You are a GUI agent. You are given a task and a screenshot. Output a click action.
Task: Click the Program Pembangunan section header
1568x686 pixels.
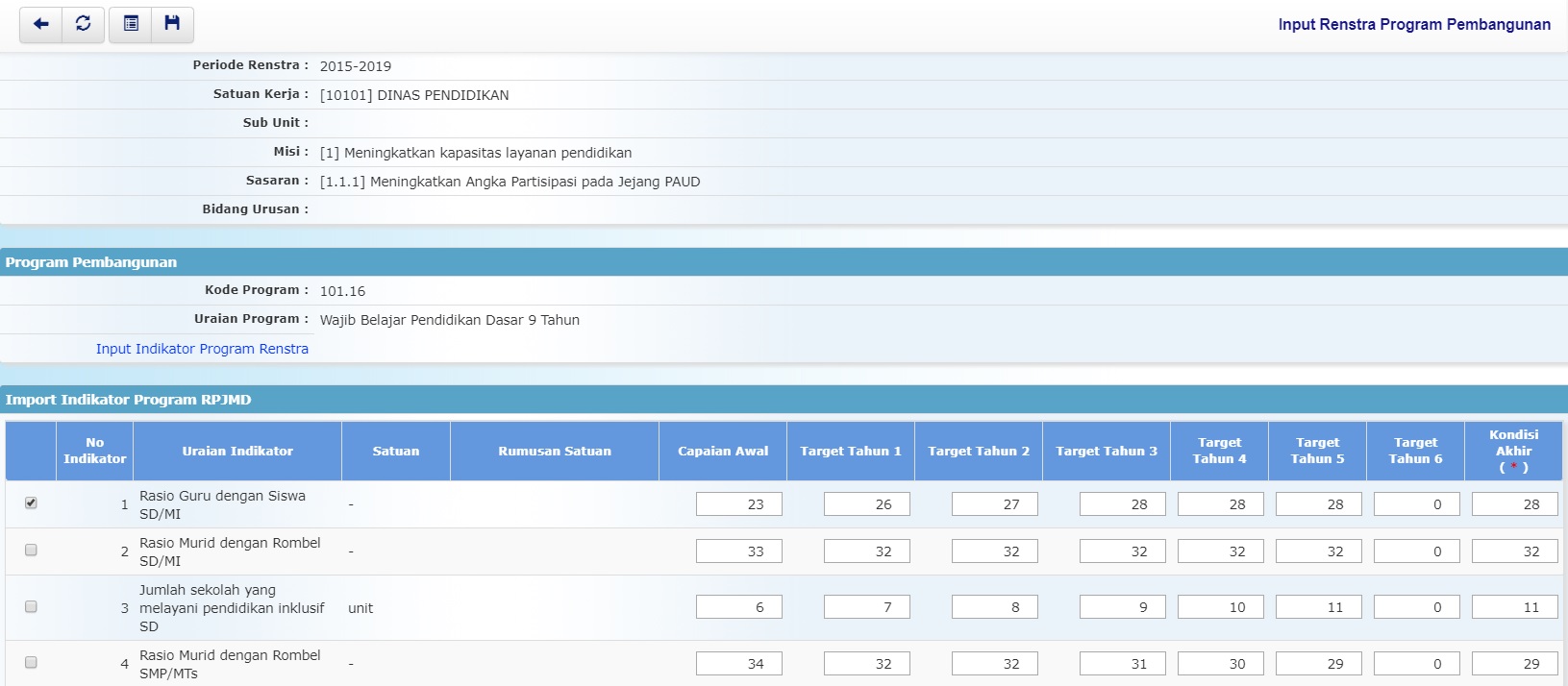(91, 262)
